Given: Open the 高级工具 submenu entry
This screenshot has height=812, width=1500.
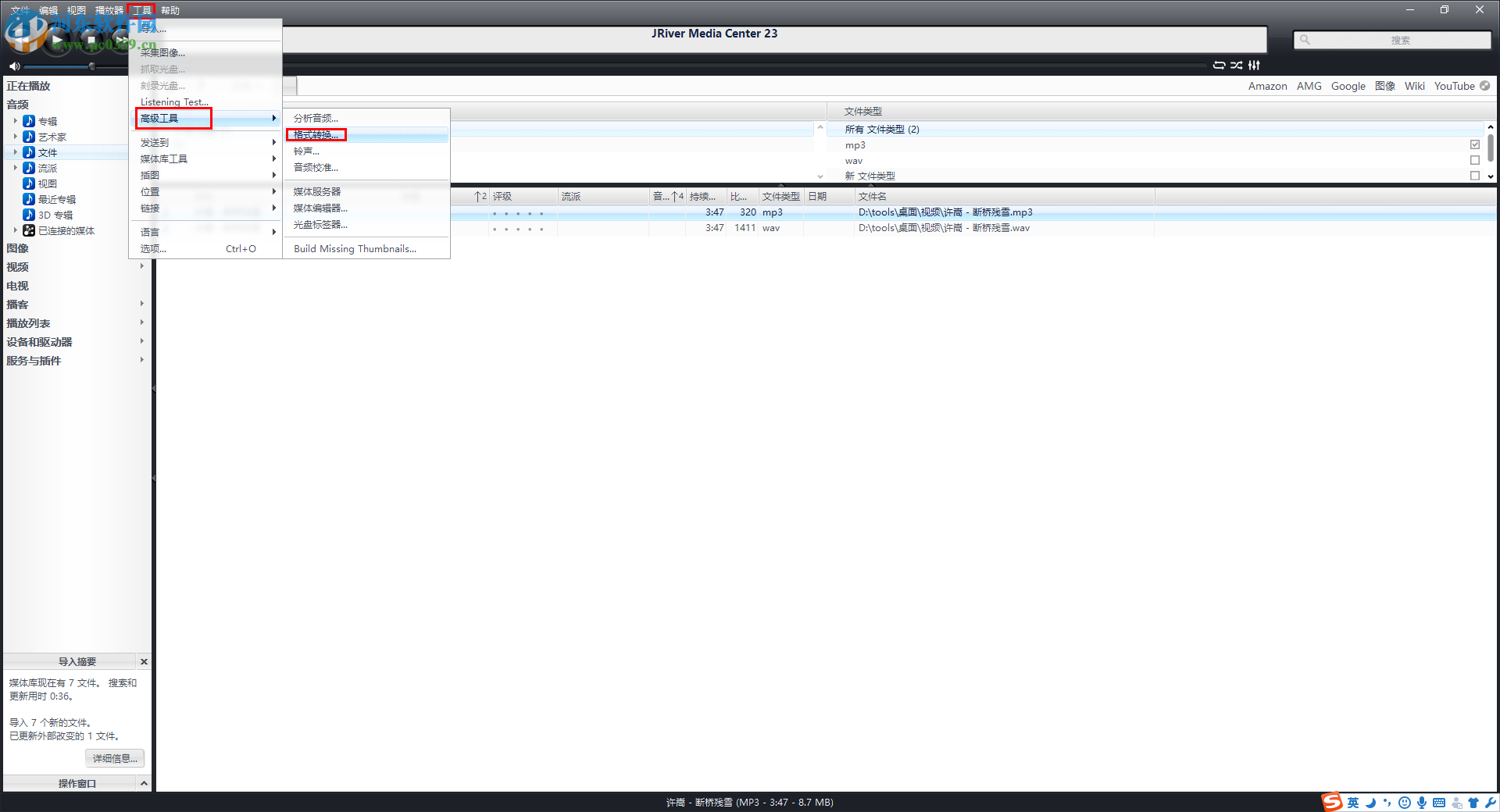Looking at the screenshot, I should coord(206,118).
